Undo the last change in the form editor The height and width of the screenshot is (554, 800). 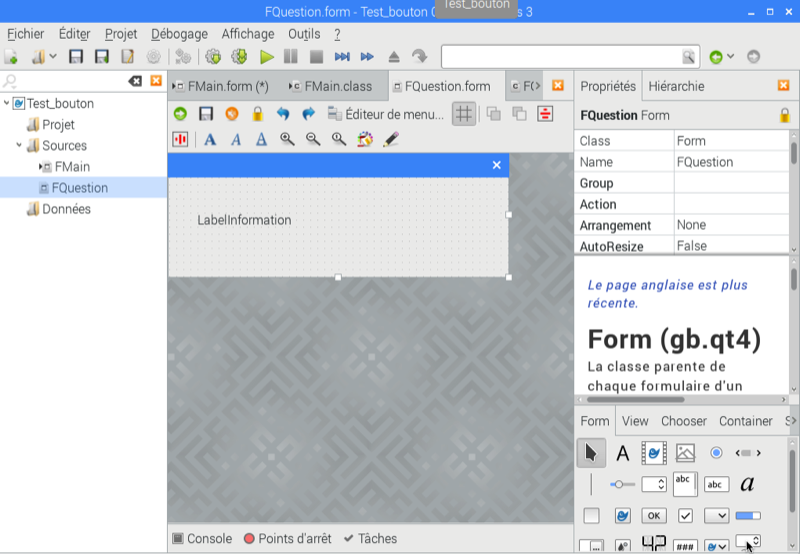pos(283,114)
